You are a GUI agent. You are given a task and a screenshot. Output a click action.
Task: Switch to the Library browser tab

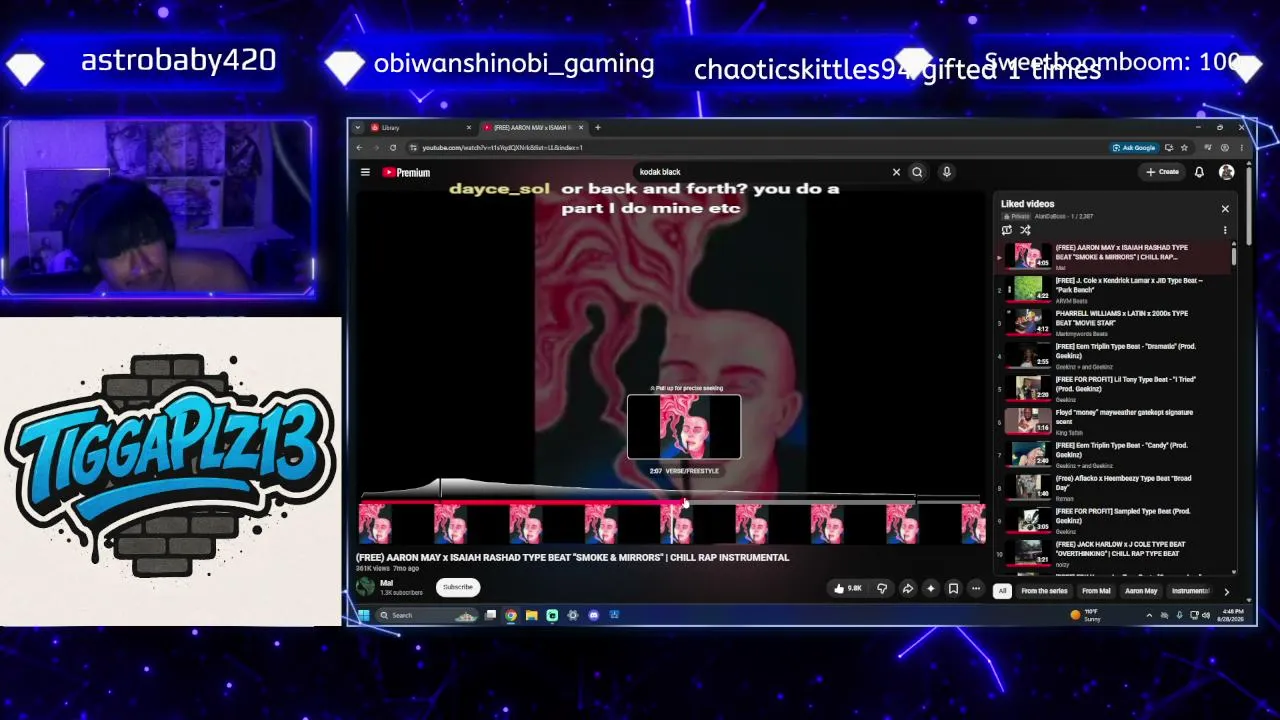click(x=420, y=127)
